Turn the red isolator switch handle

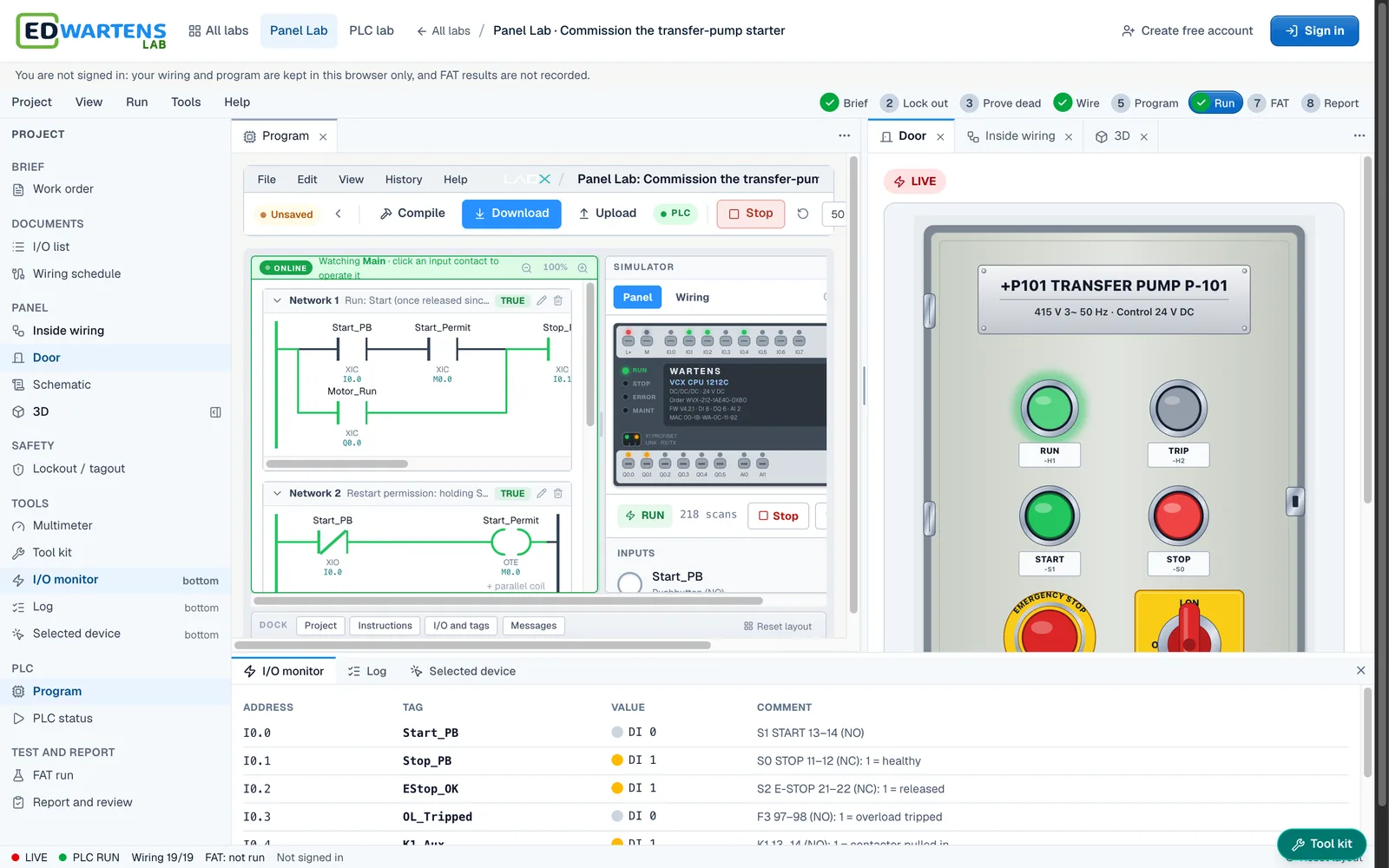pyautogui.click(x=1188, y=630)
